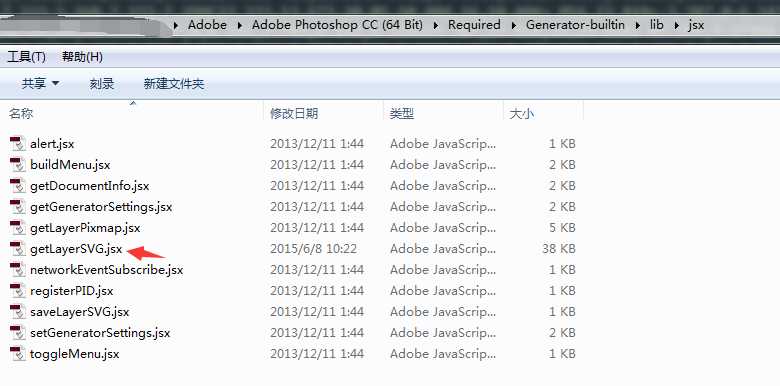Click the 38 KB size of getLayerSVG.jsx
The image size is (780, 386).
coord(559,249)
